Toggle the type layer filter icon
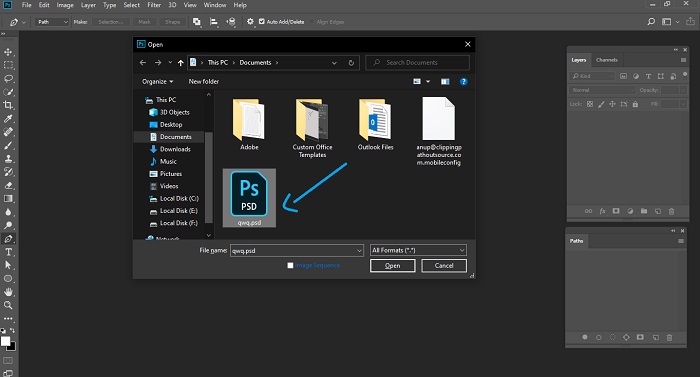This screenshot has width=700, height=377. click(x=648, y=76)
